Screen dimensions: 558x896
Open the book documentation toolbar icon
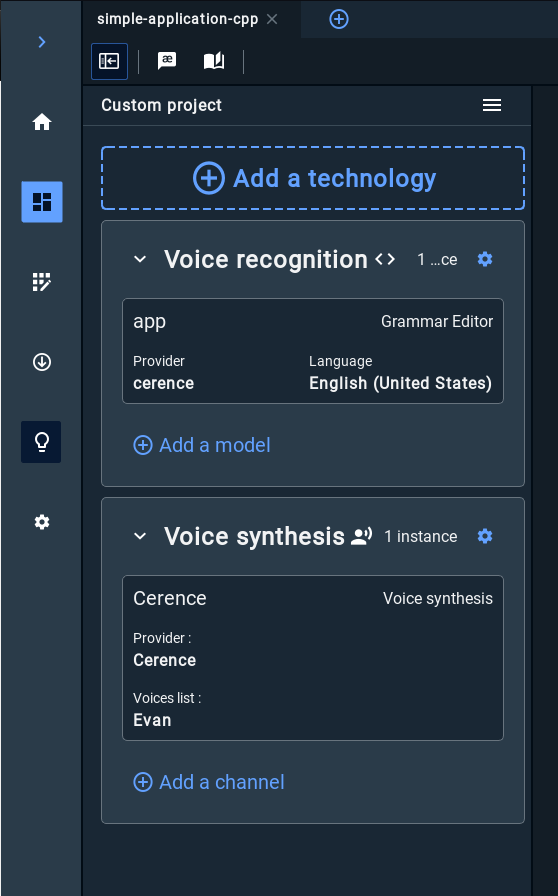214,61
